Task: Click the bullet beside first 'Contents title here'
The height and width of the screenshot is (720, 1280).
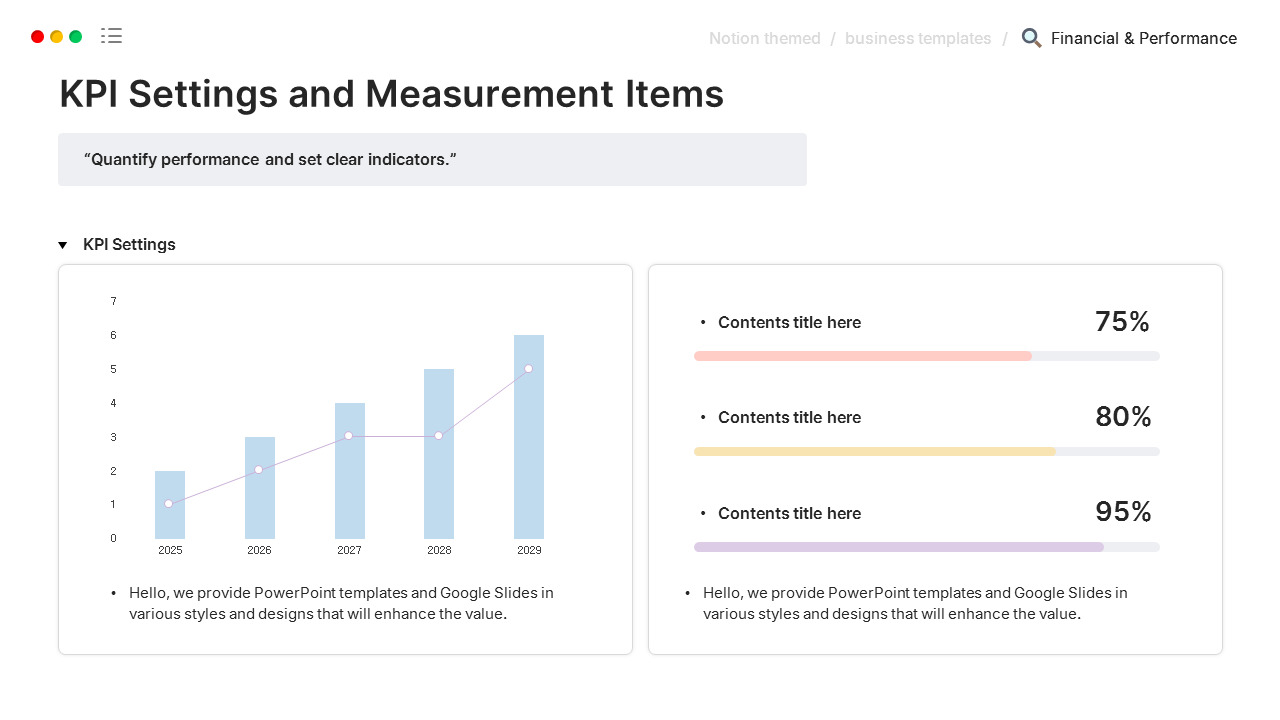Action: [703, 322]
